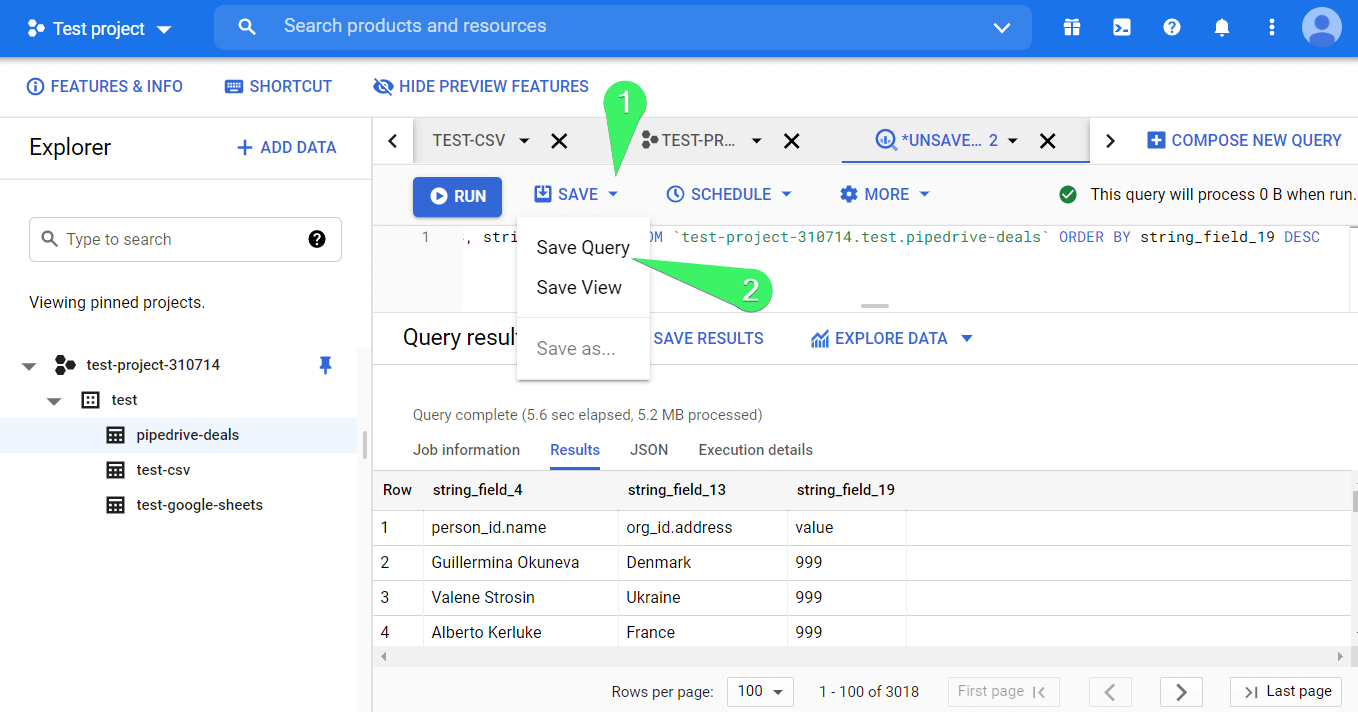Go to next results page

[1181, 692]
